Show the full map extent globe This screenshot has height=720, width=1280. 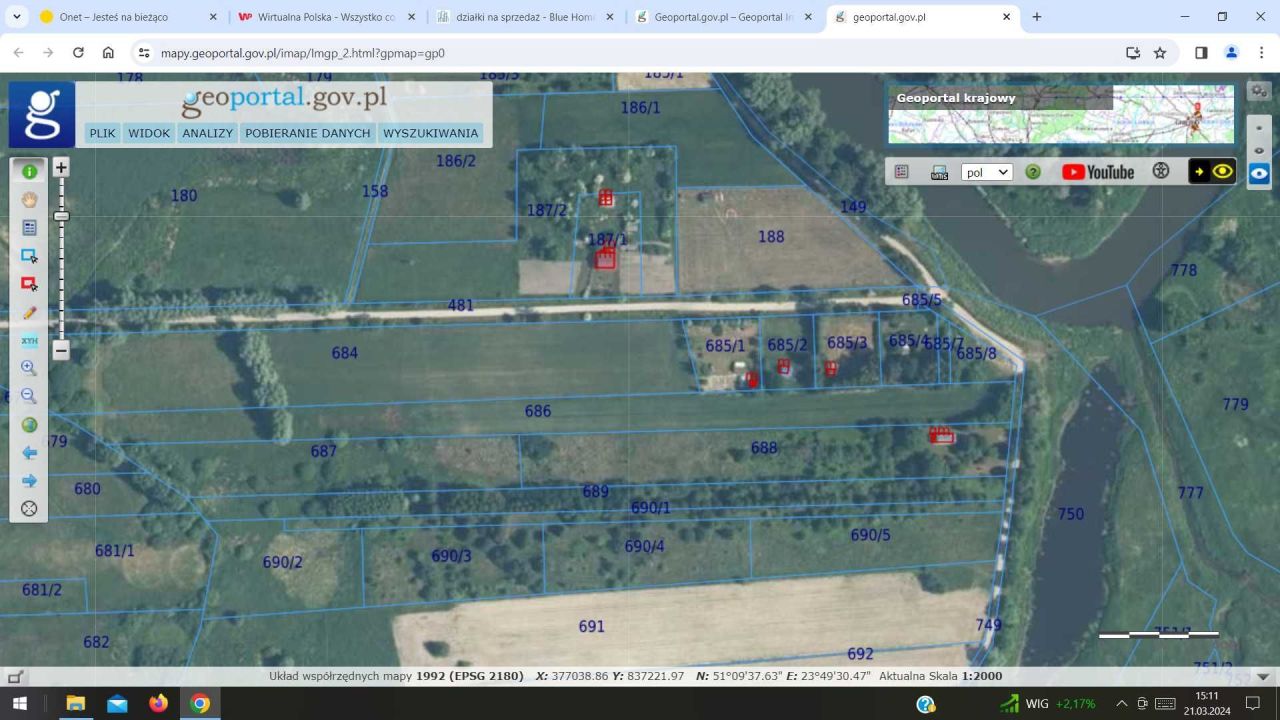(x=29, y=424)
